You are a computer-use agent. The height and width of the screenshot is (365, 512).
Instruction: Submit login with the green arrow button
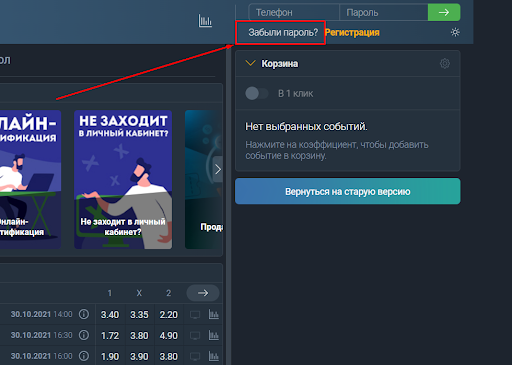444,12
